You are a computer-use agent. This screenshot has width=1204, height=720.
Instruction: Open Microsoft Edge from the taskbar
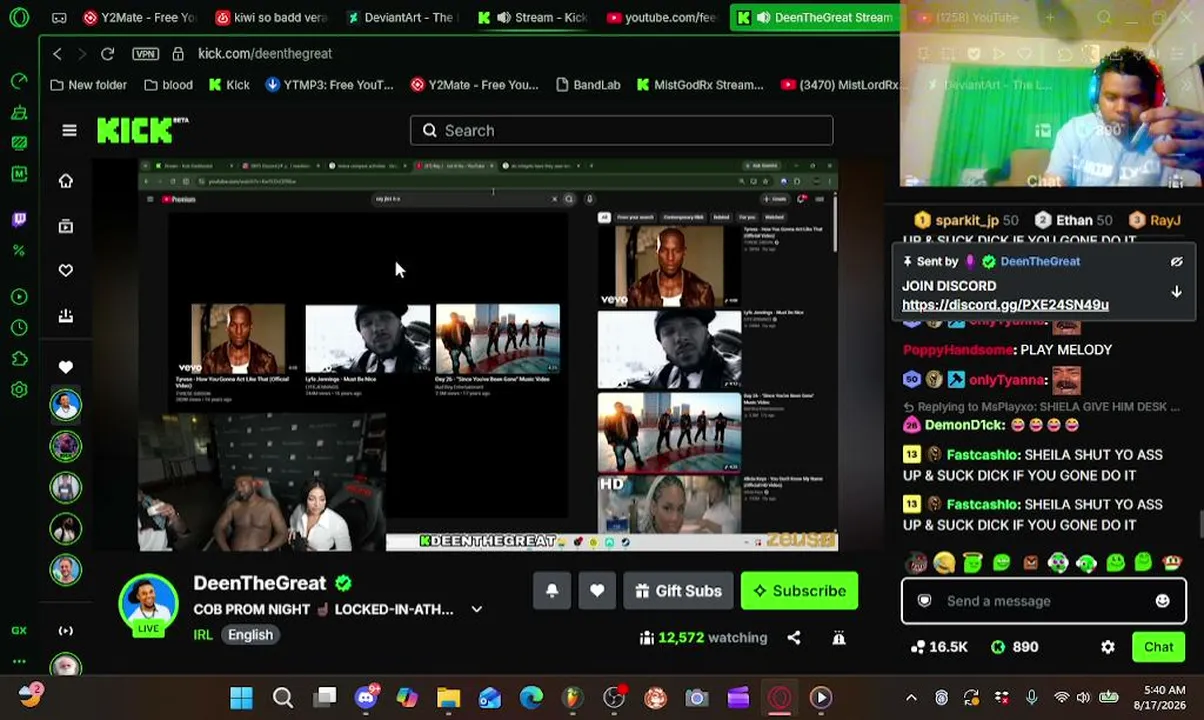[531, 698]
